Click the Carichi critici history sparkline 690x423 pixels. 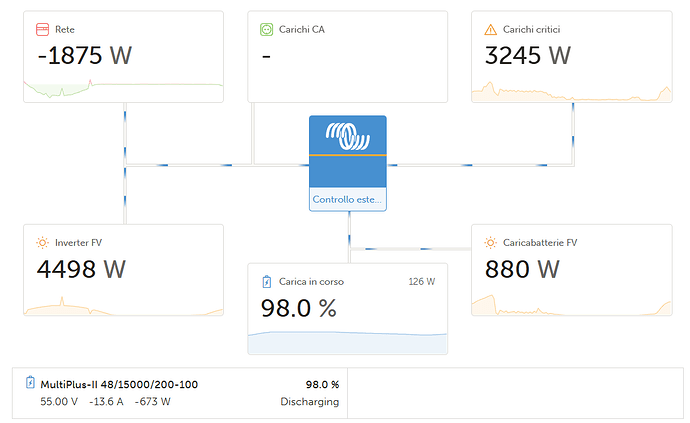pyautogui.click(x=572, y=92)
